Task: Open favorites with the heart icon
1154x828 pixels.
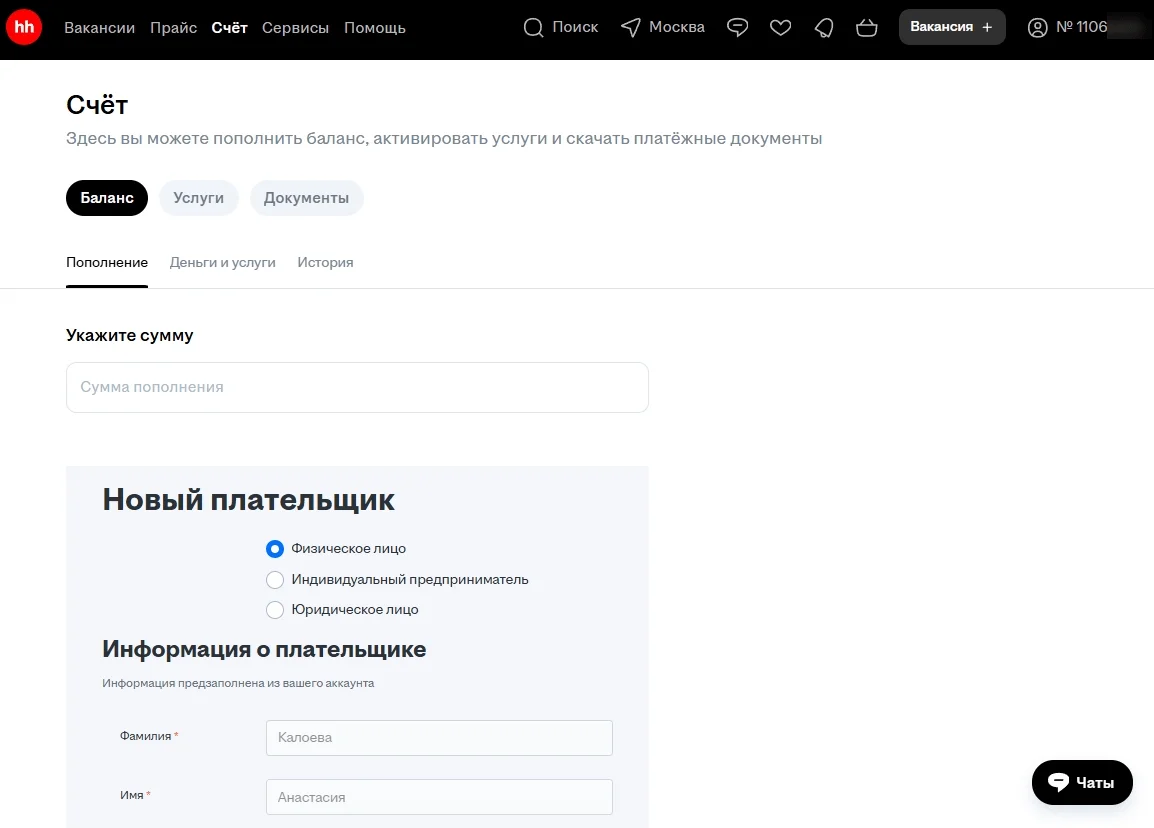Action: (780, 28)
